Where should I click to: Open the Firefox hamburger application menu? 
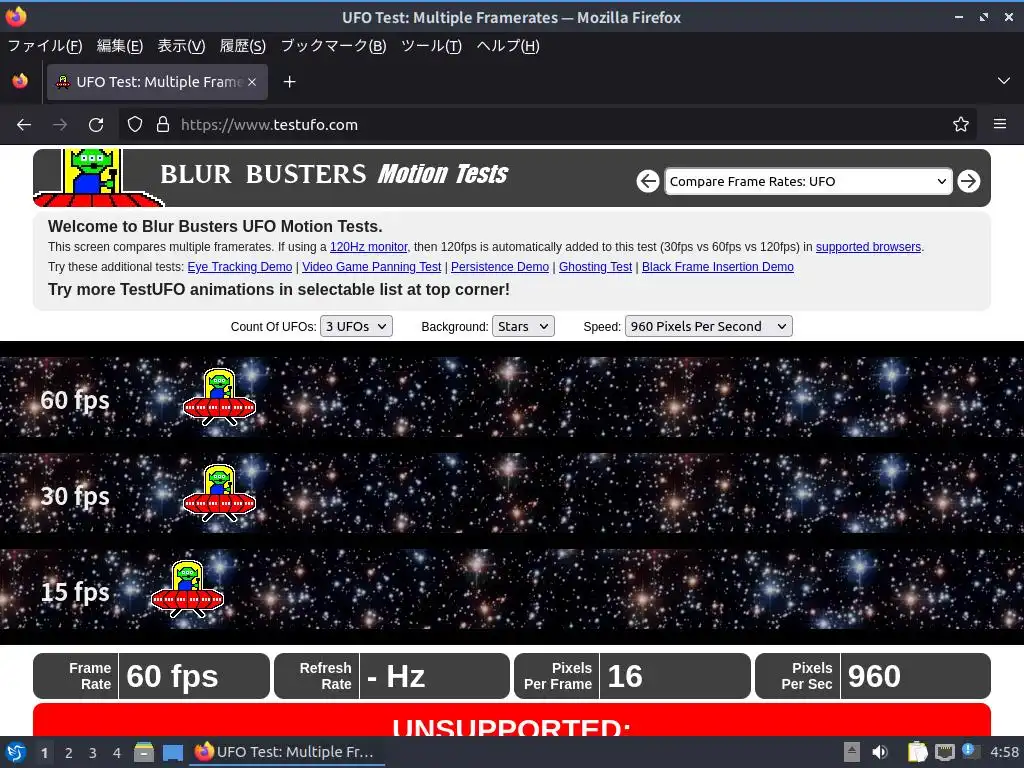pos(1000,123)
